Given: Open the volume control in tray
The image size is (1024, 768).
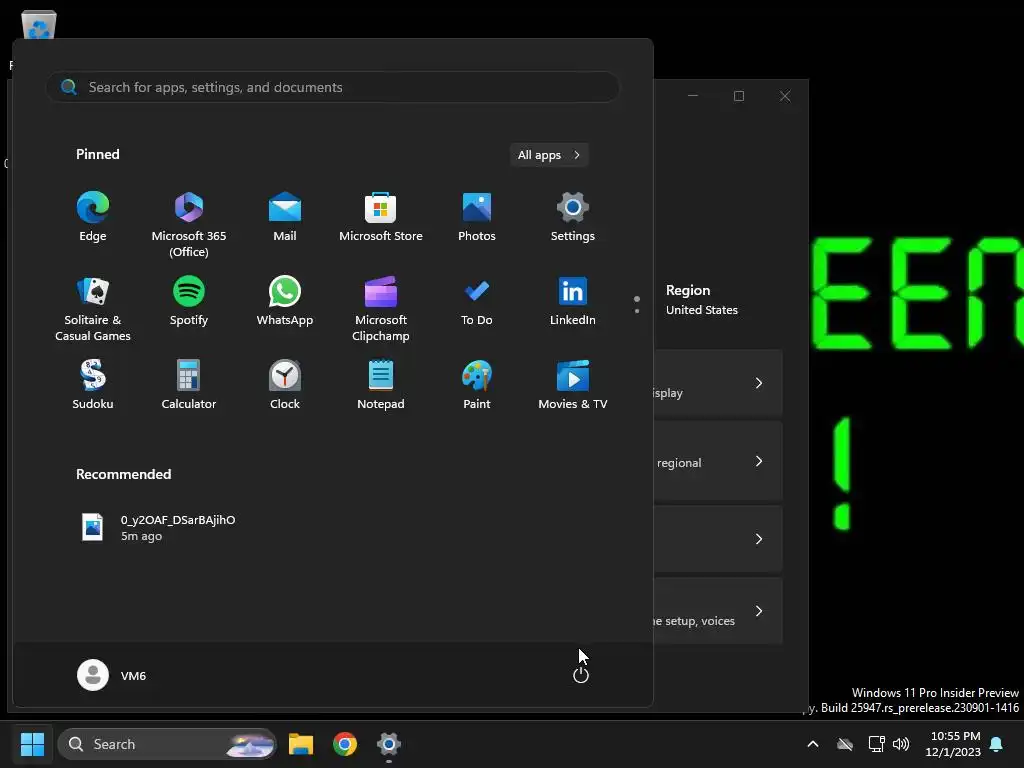Looking at the screenshot, I should tap(901, 744).
